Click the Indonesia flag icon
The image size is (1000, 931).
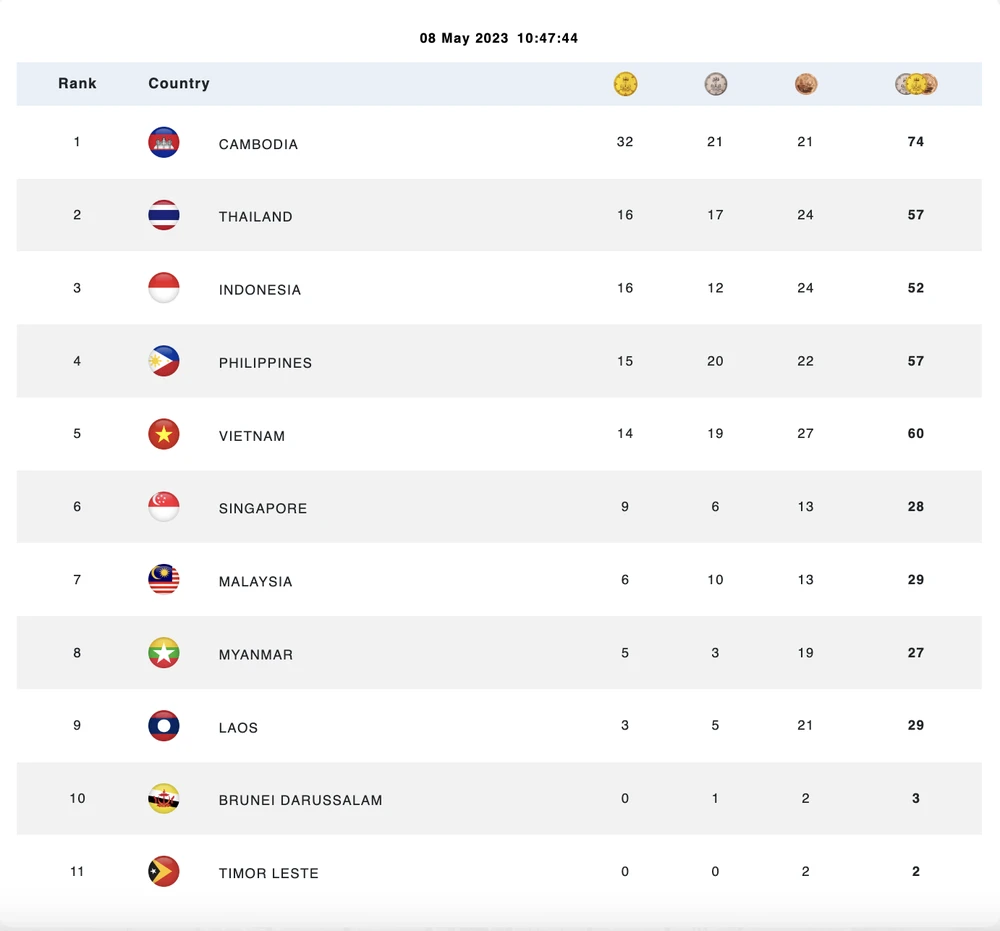pyautogui.click(x=164, y=288)
